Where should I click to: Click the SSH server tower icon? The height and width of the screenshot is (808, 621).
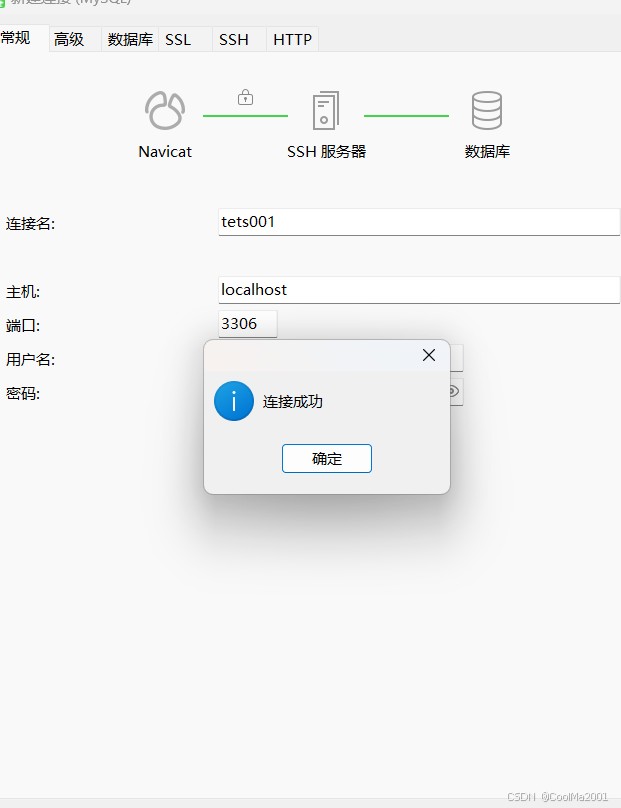(x=326, y=110)
